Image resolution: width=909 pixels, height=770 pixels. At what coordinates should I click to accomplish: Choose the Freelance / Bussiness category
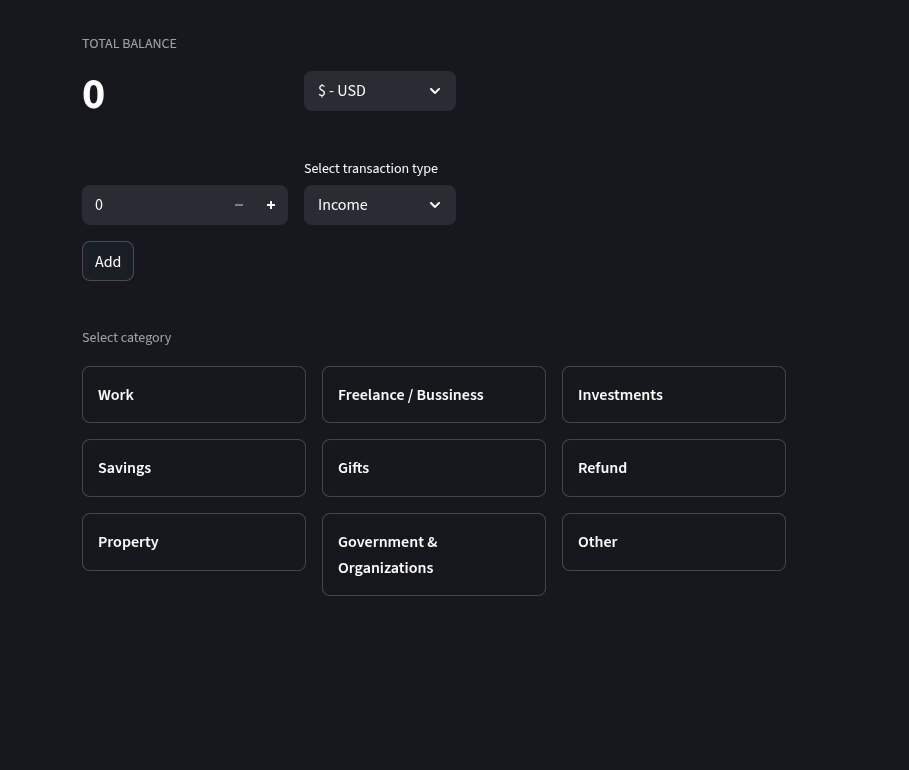434,394
